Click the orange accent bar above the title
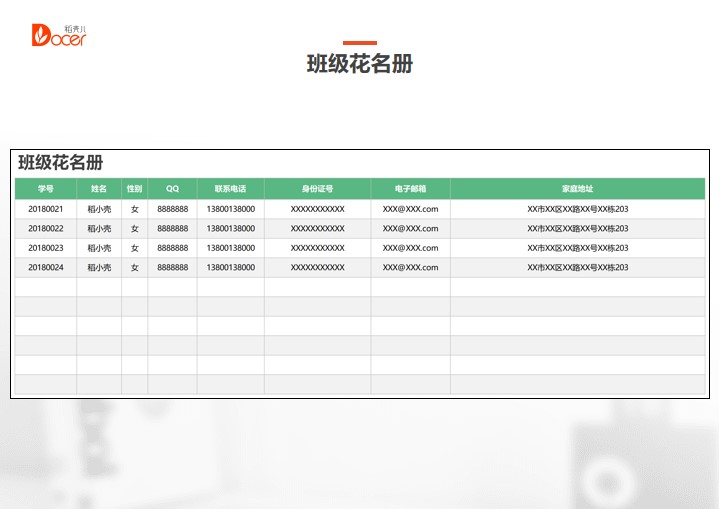The width and height of the screenshot is (720, 509). (x=359, y=43)
